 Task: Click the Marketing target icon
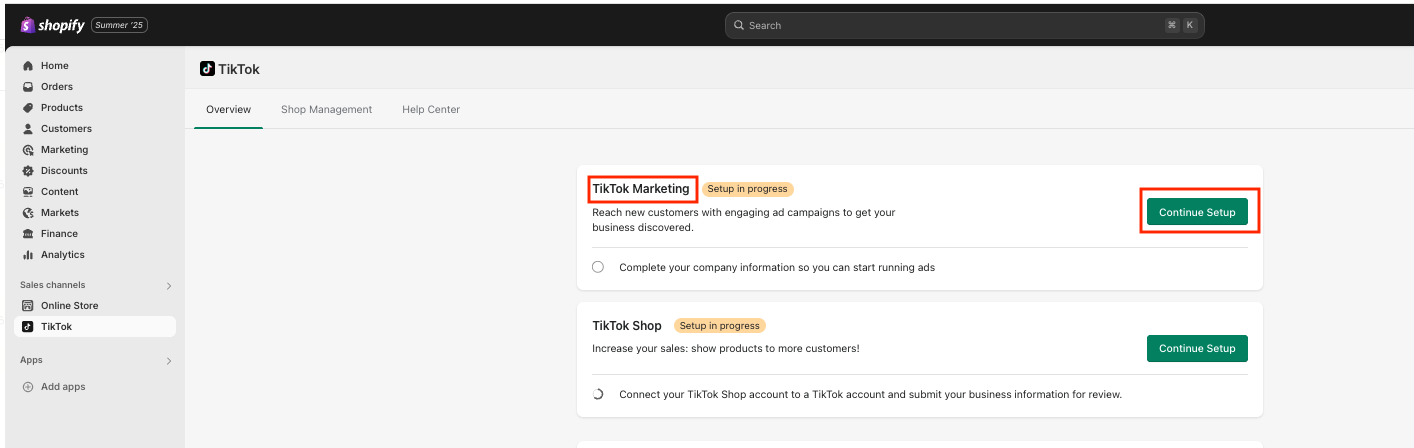pos(28,150)
